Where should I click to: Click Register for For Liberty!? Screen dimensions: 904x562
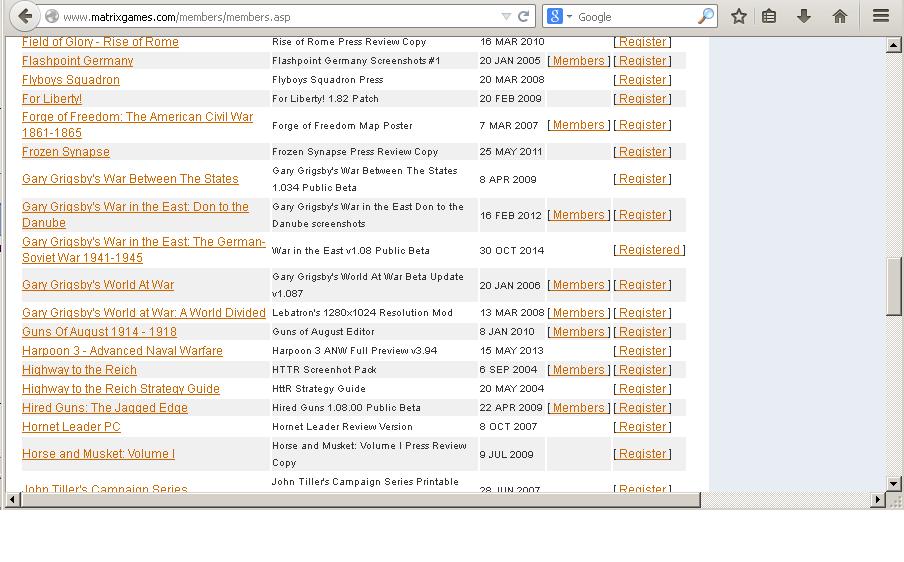(642, 99)
